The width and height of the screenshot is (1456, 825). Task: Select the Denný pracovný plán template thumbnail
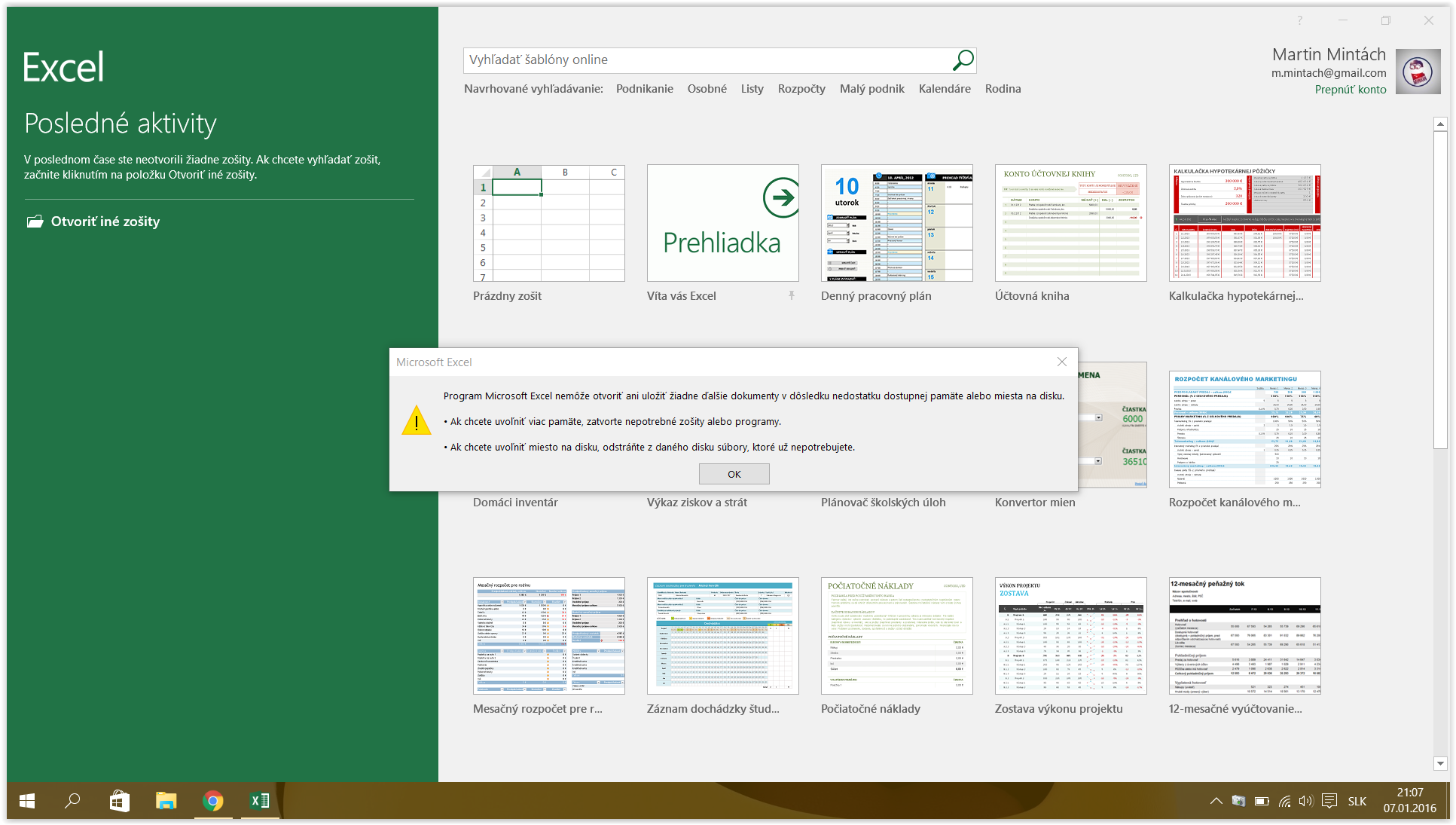pyautogui.click(x=896, y=224)
